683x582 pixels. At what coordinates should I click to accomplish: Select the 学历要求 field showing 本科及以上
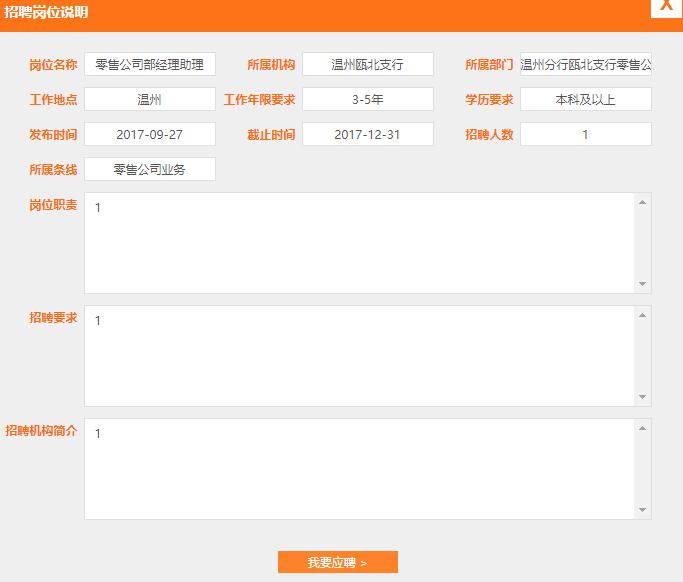pos(585,100)
